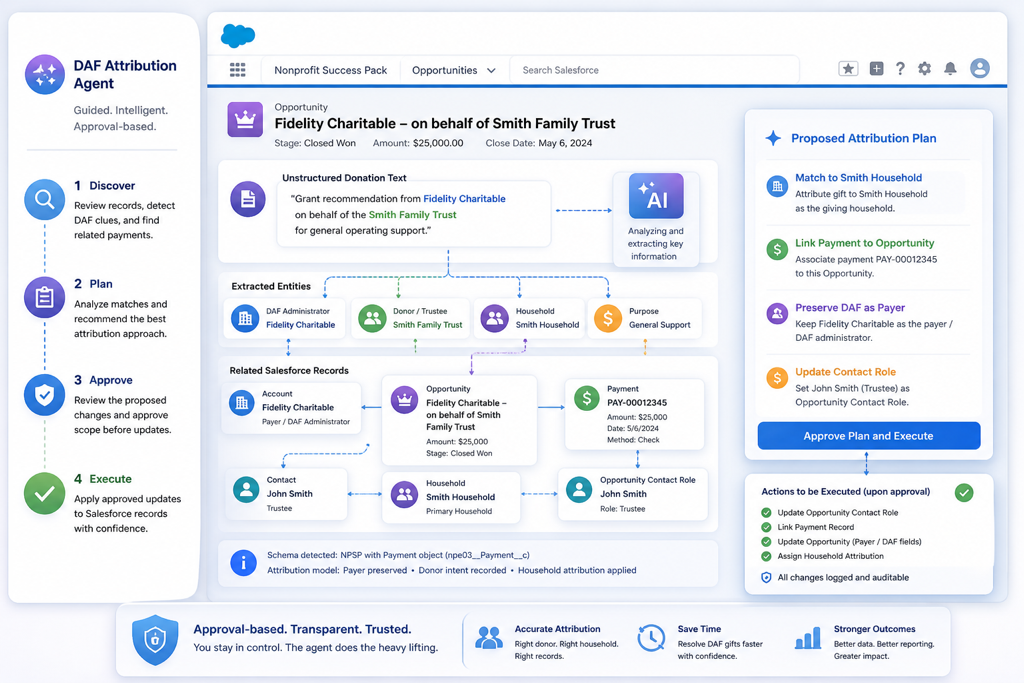Click the DAF Attribution Agent sparkle icon

pyautogui.click(x=45, y=74)
